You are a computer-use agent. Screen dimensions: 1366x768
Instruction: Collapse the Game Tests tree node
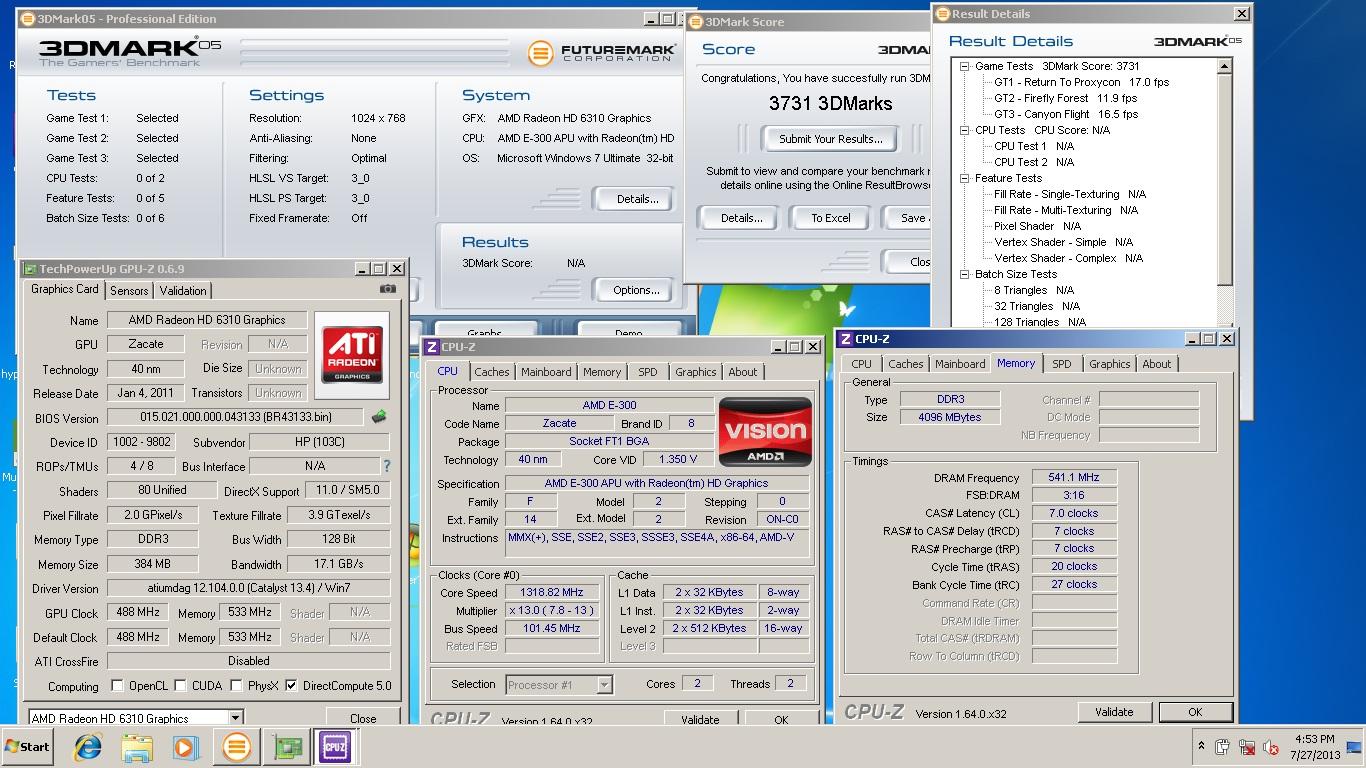click(x=965, y=66)
